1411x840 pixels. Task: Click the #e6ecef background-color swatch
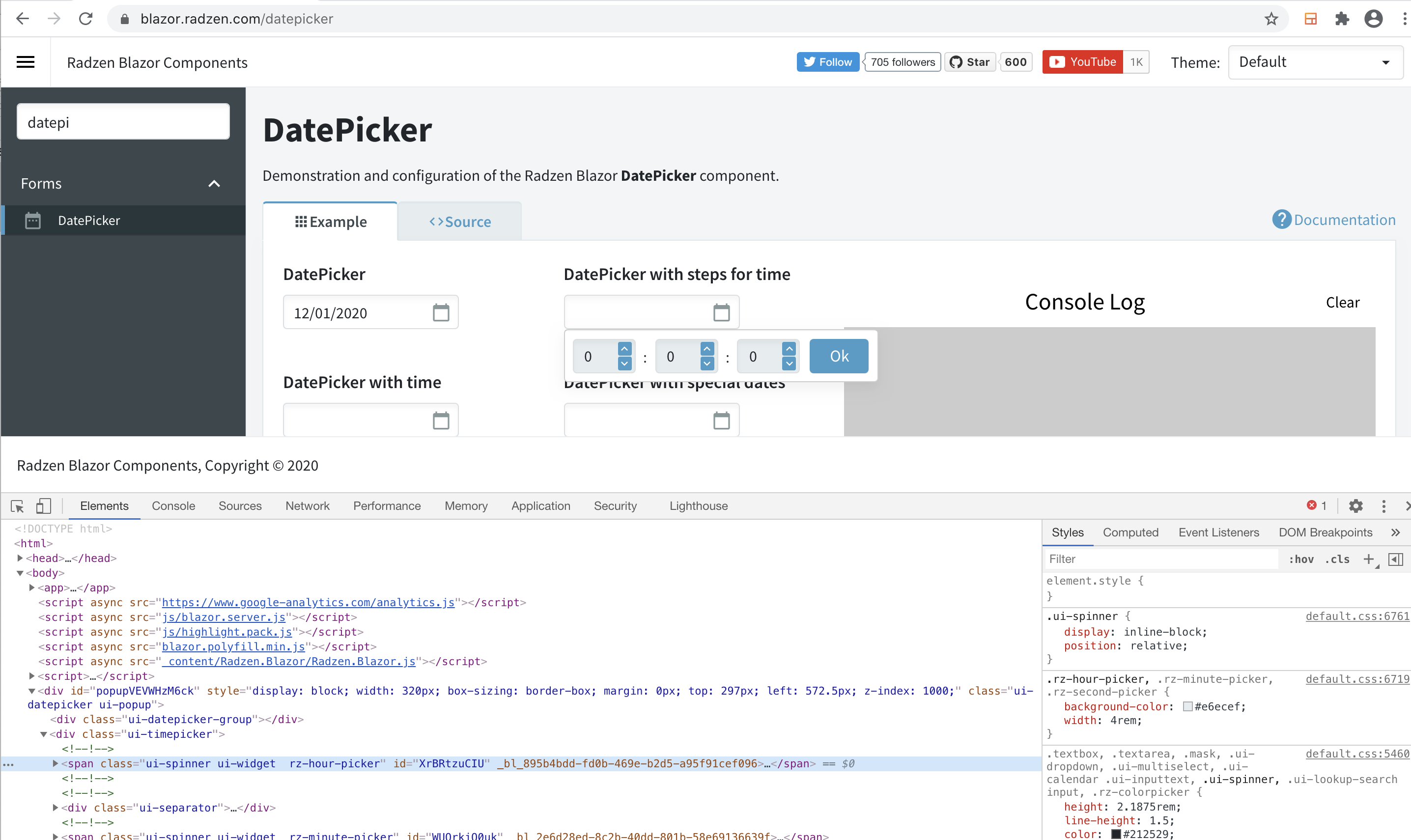(1187, 706)
